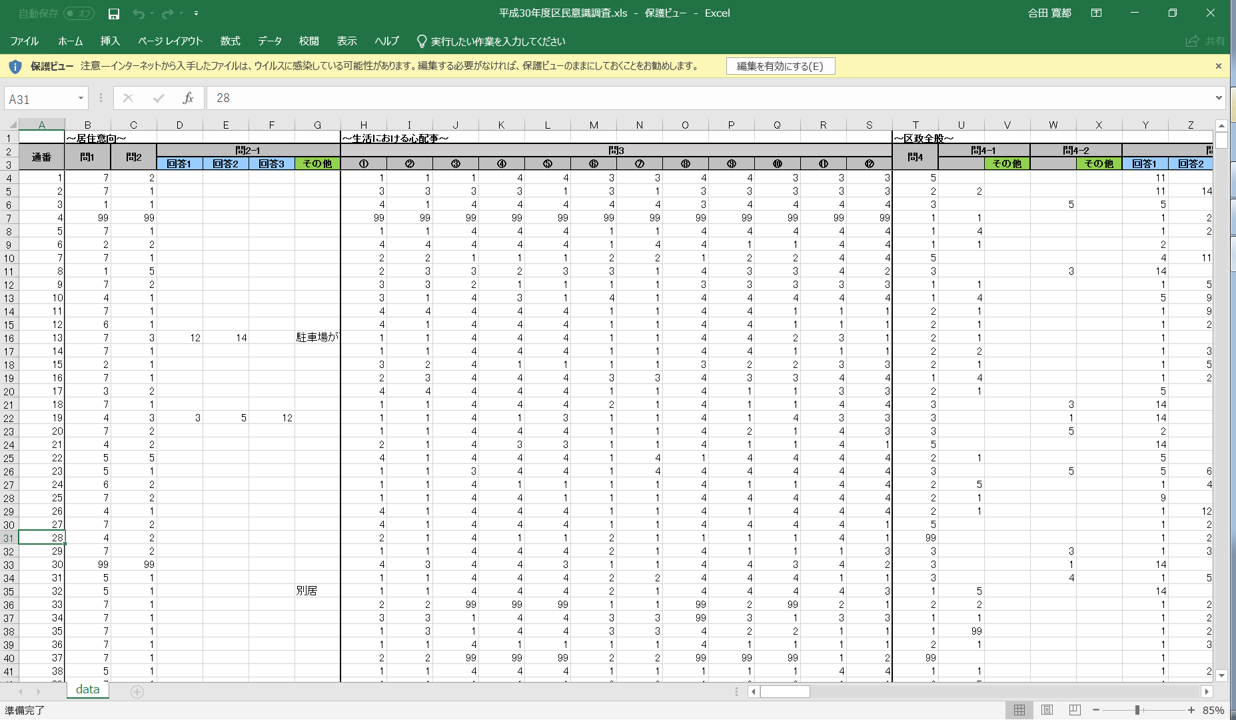Click the formula bar Enter checkmark icon

click(158, 98)
